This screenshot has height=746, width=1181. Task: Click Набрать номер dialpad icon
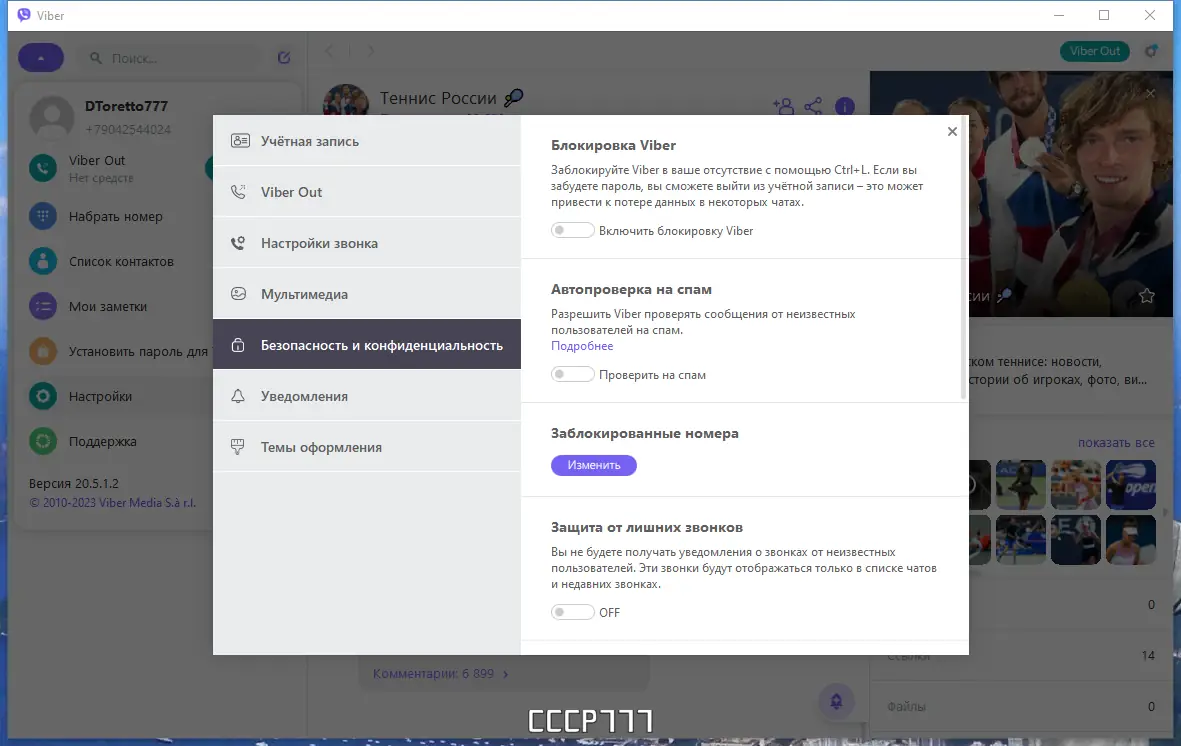click(43, 216)
